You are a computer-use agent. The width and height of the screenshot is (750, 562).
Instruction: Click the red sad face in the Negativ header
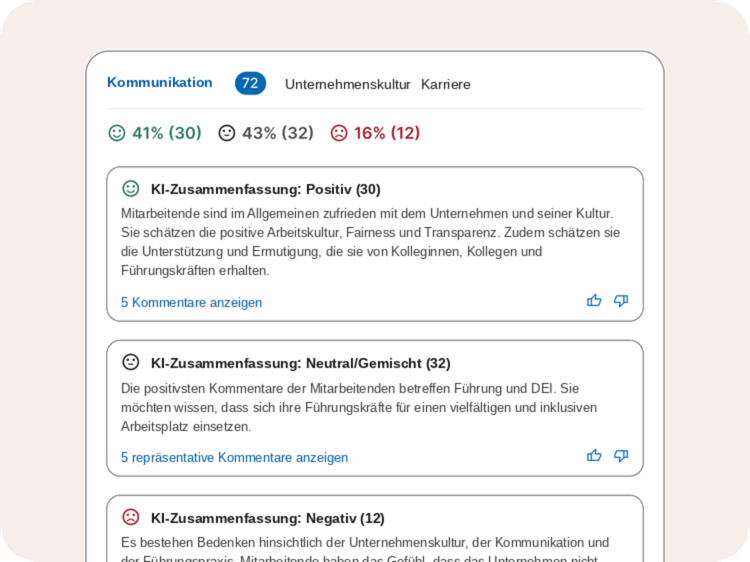tap(131, 517)
